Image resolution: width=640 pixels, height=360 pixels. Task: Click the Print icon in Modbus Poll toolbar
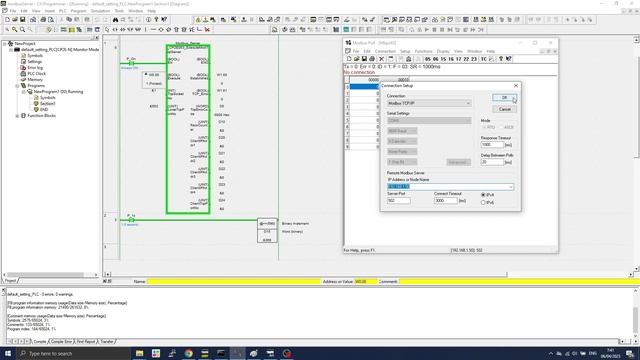[372, 59]
